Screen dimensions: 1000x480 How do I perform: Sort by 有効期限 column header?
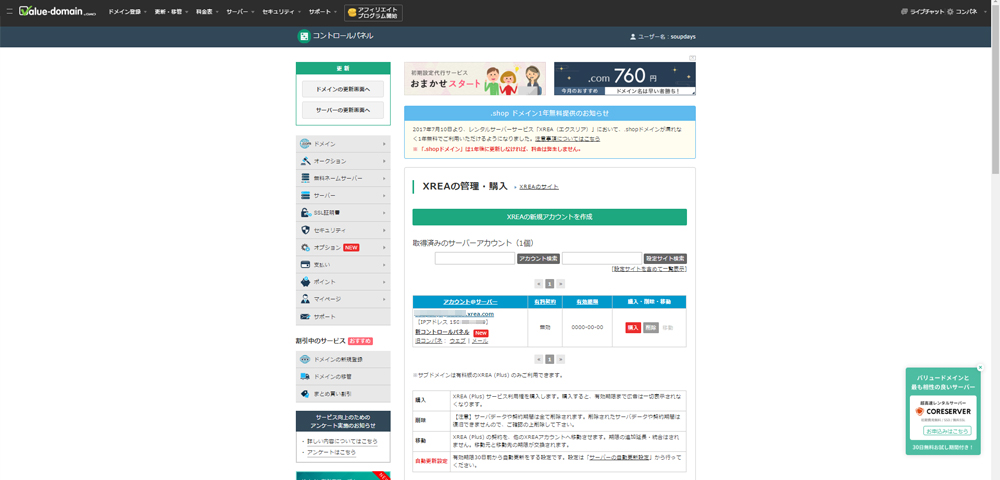click(587, 302)
